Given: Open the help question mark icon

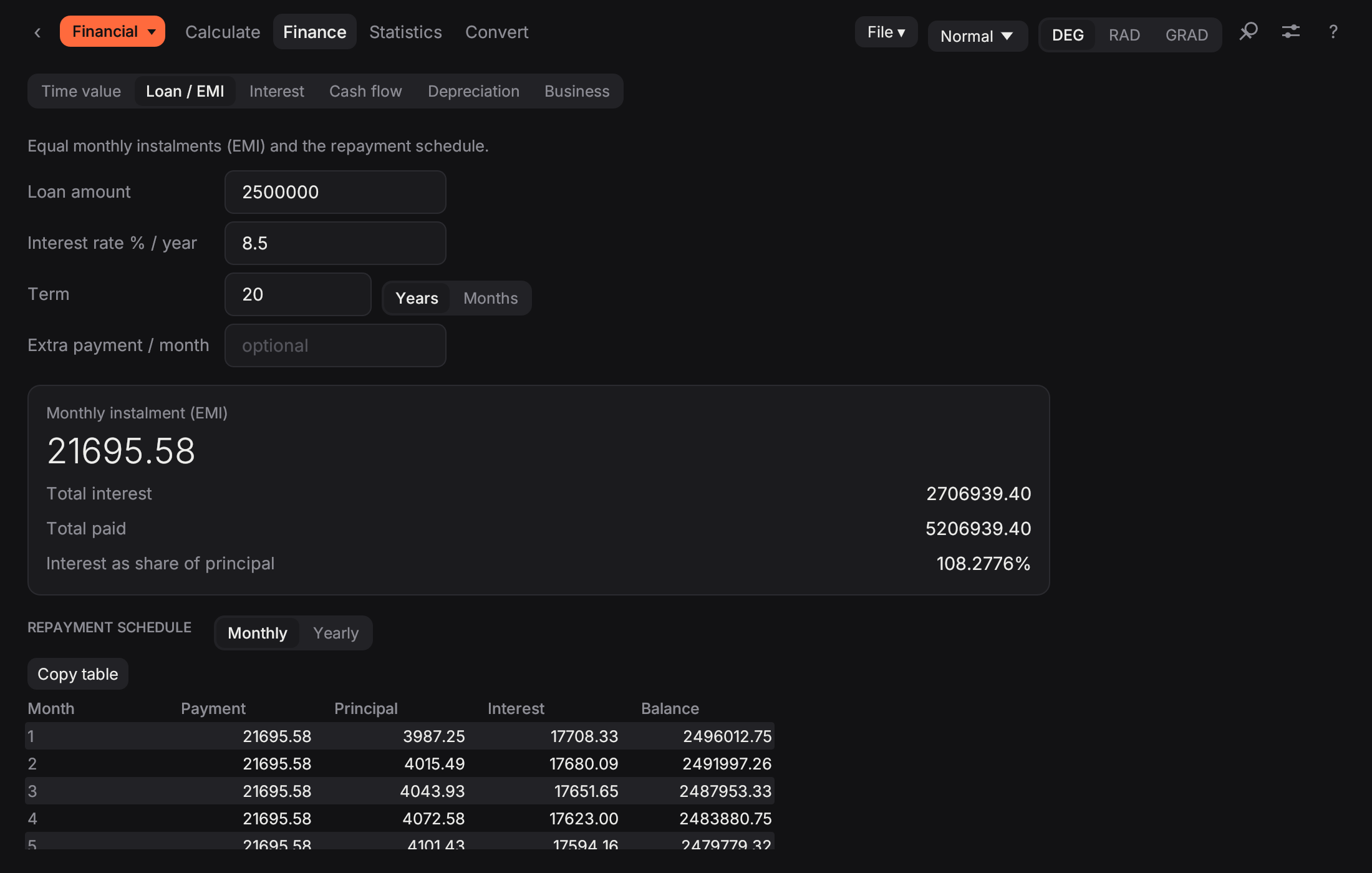Looking at the screenshot, I should (x=1333, y=31).
